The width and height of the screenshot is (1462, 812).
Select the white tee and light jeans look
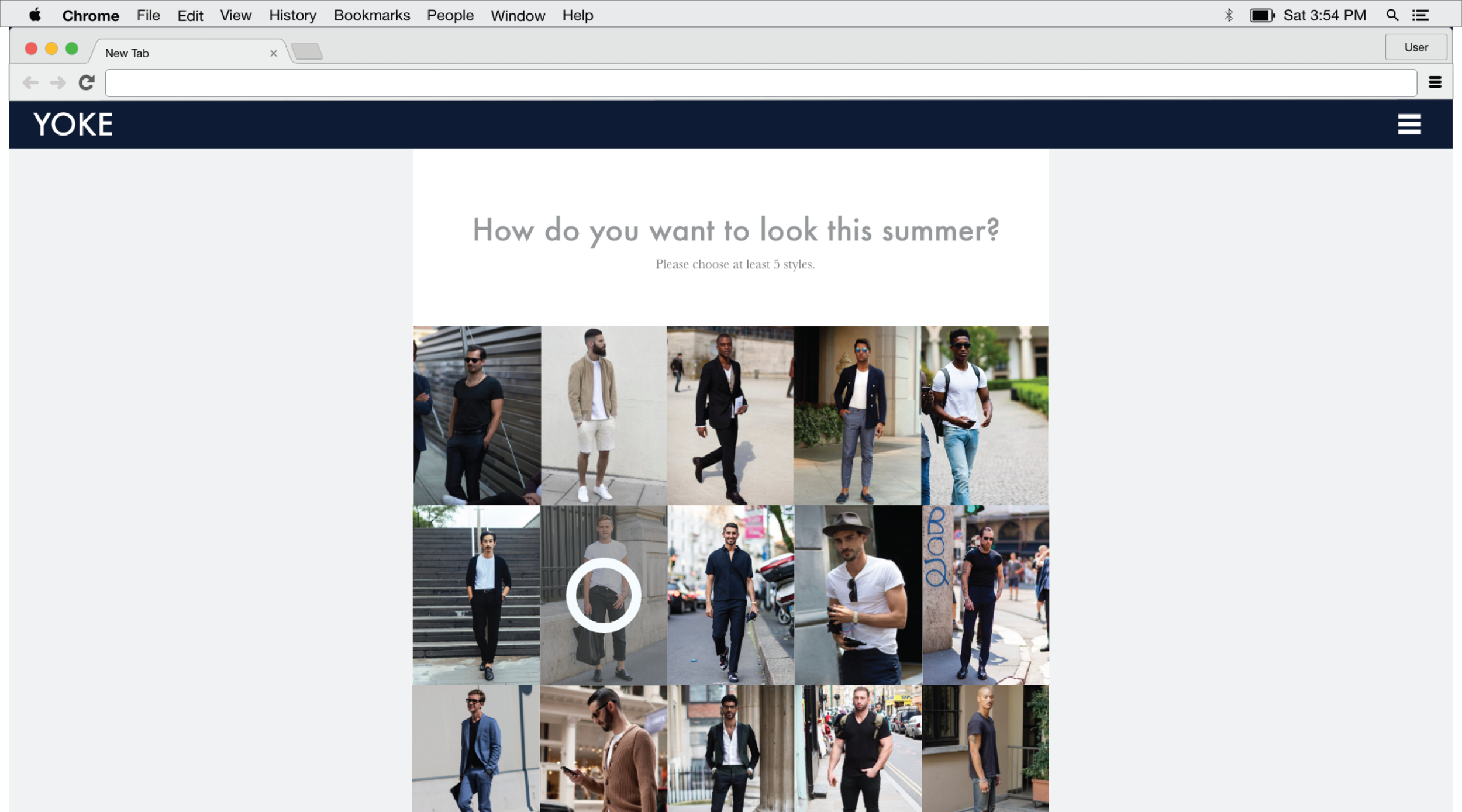pyautogui.click(x=985, y=416)
